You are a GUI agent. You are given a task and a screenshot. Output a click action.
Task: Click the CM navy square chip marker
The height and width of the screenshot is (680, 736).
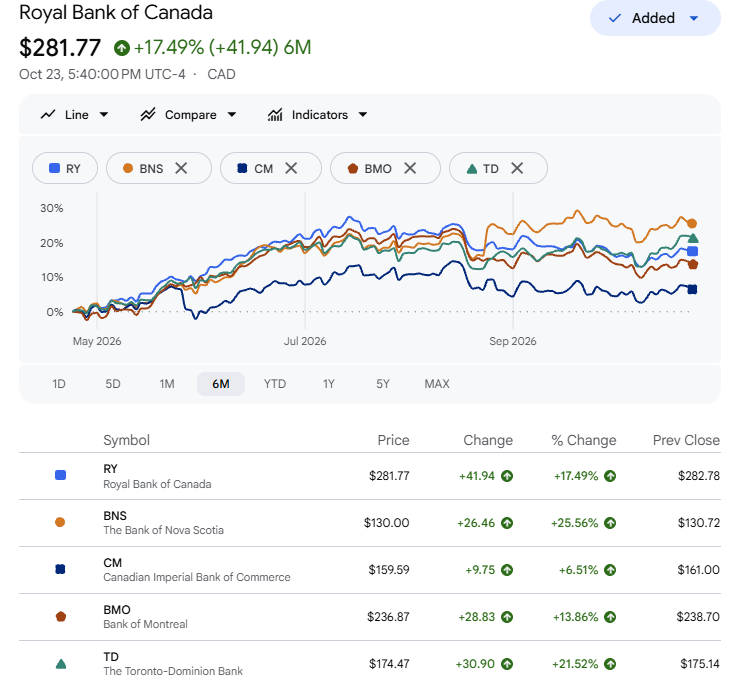pyautogui.click(x=242, y=168)
